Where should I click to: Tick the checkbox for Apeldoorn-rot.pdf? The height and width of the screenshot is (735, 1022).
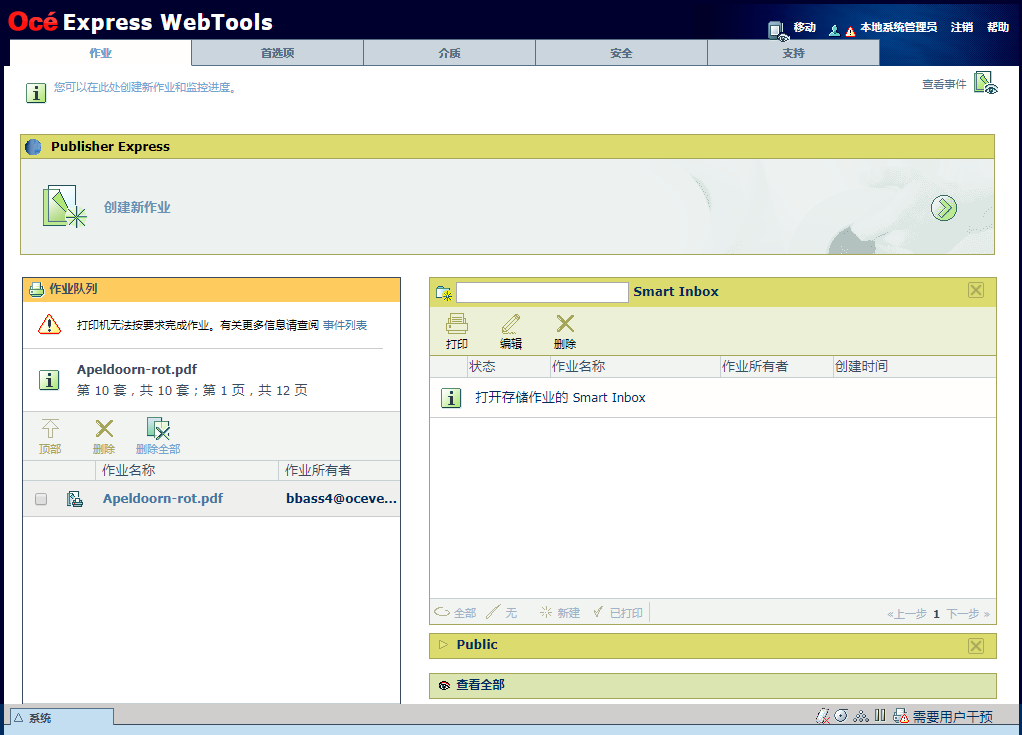point(41,499)
